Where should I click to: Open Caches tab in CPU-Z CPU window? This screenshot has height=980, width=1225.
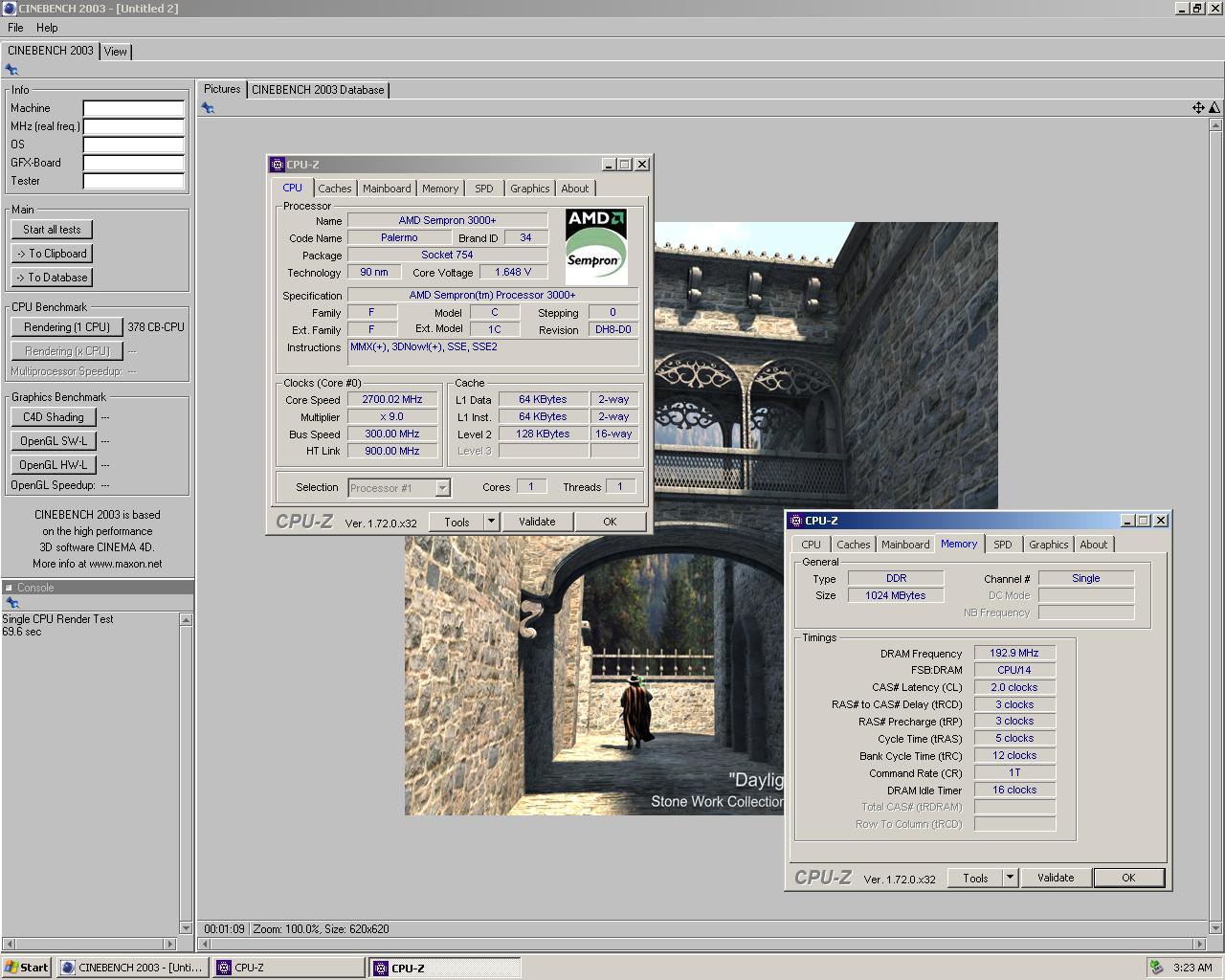(335, 189)
